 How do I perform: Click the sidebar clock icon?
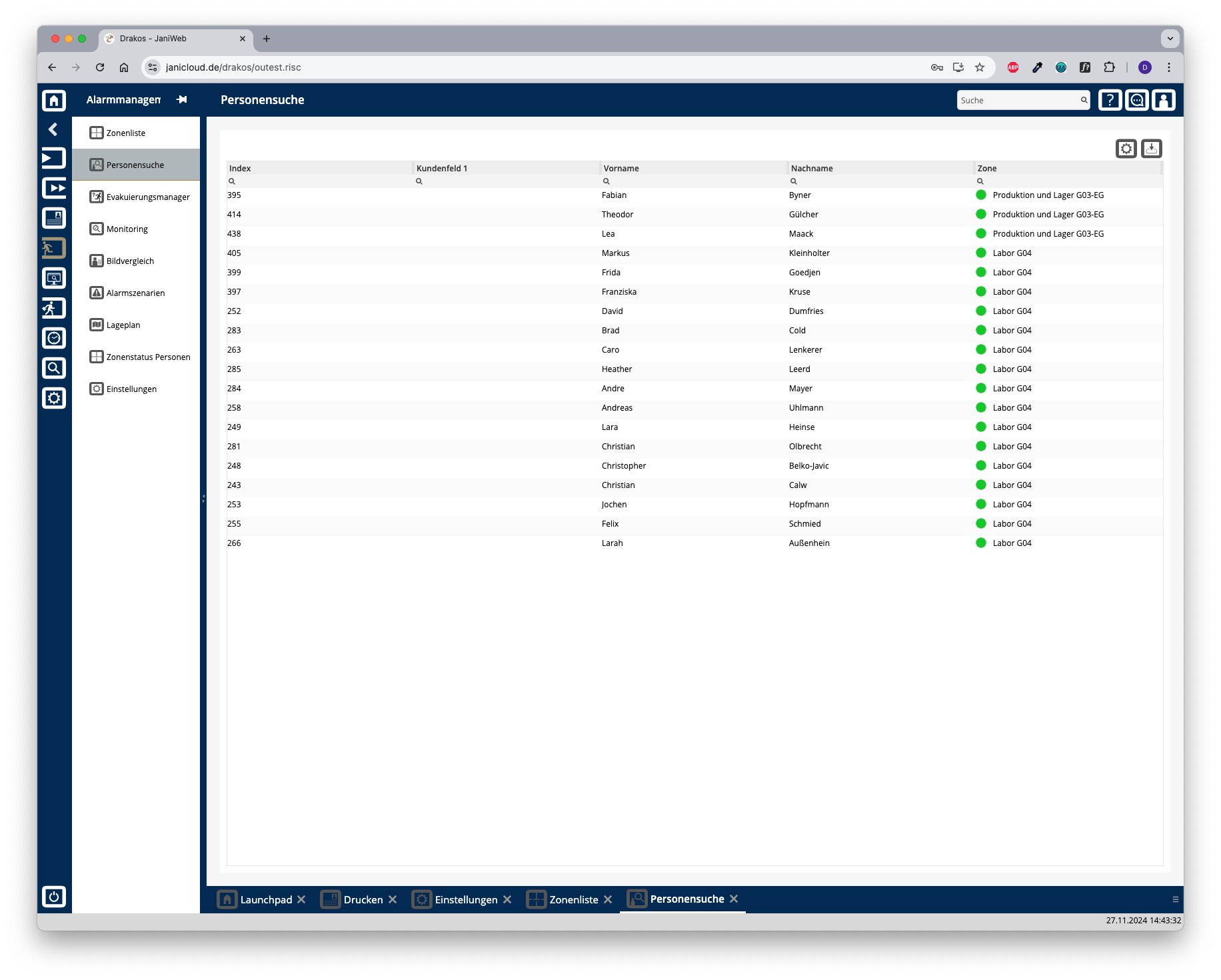pyautogui.click(x=54, y=338)
